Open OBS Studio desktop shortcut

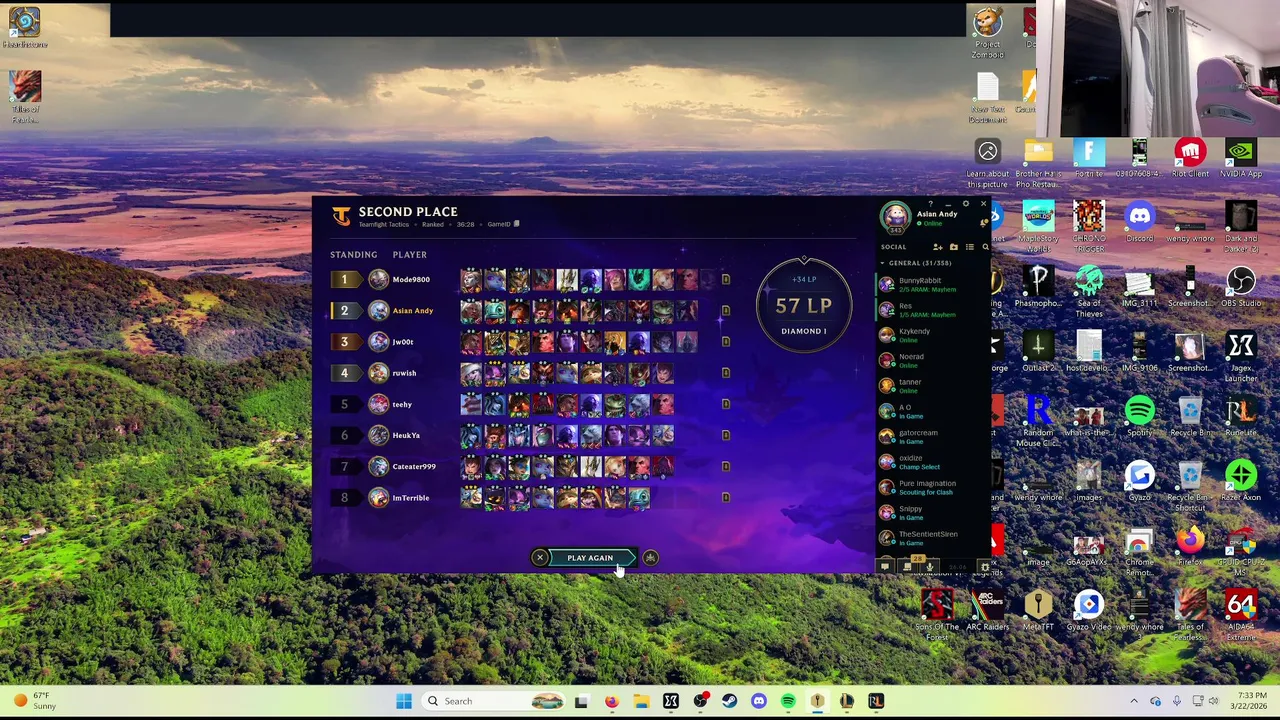1240,287
